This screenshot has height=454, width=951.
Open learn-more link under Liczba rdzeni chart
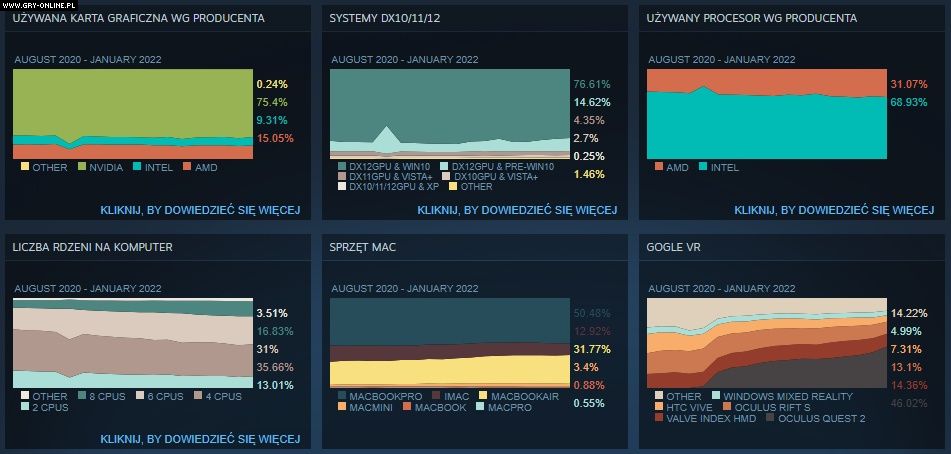pos(200,438)
